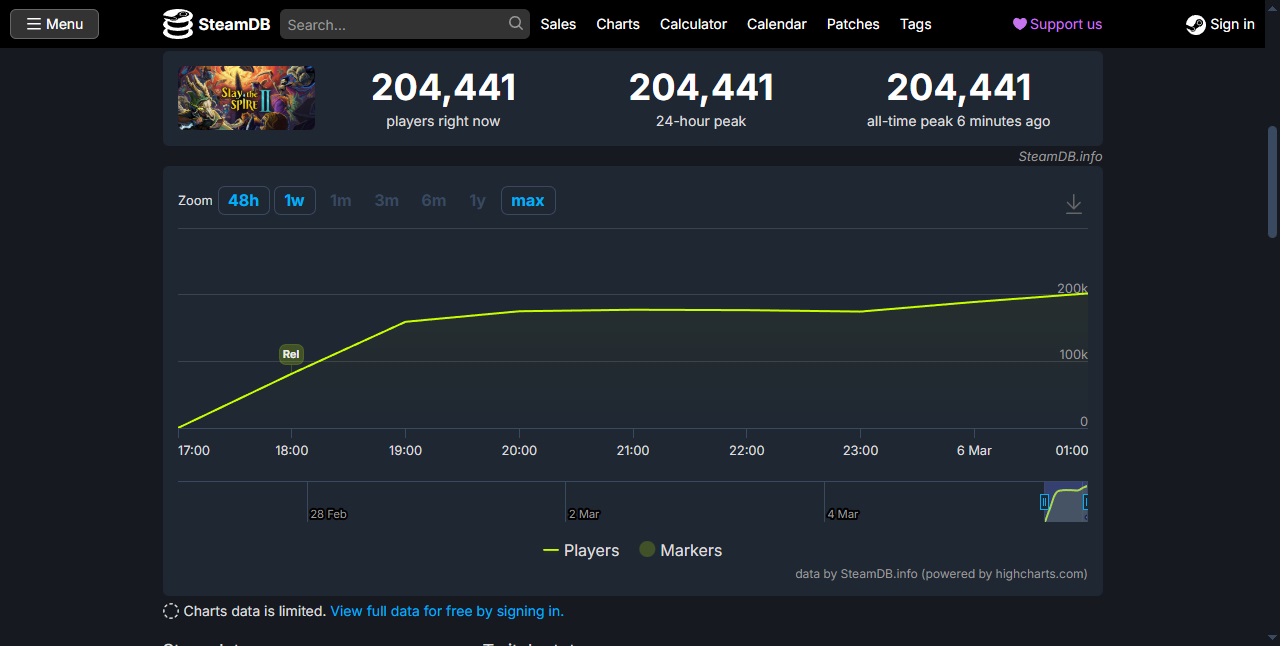Image resolution: width=1281 pixels, height=646 pixels.
Task: Open the Slay the Spire II game thumbnail
Action: click(246, 98)
